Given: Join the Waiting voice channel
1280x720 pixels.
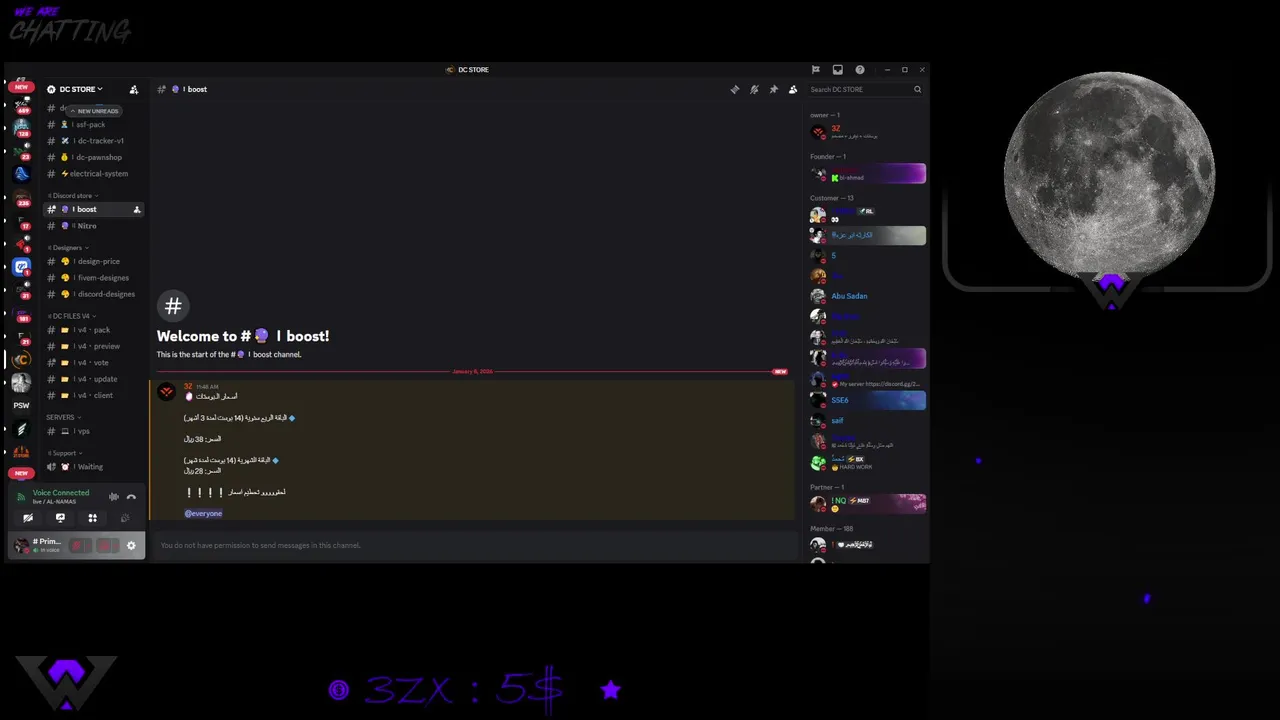Looking at the screenshot, I should tap(95, 467).
